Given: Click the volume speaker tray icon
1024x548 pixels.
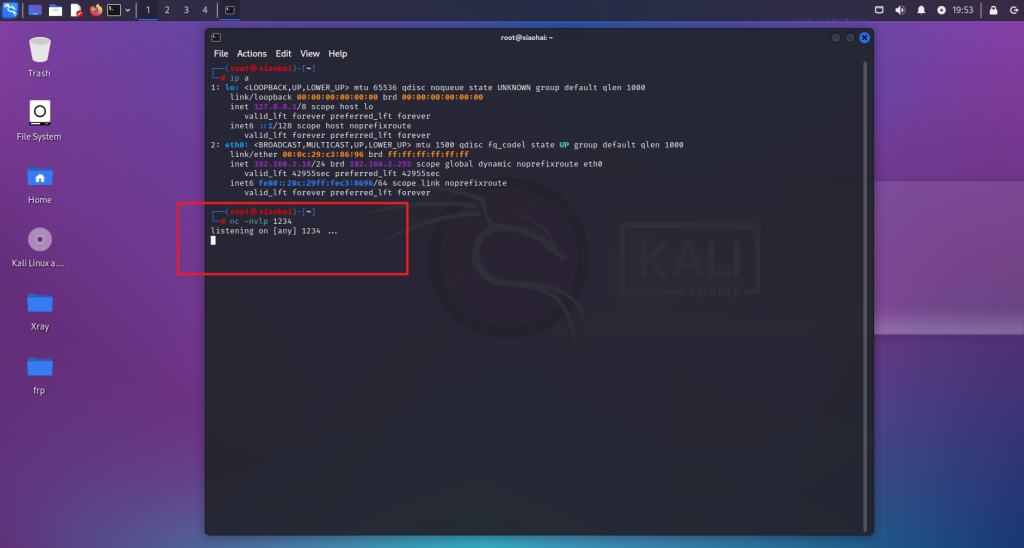Looking at the screenshot, I should coord(900,10).
